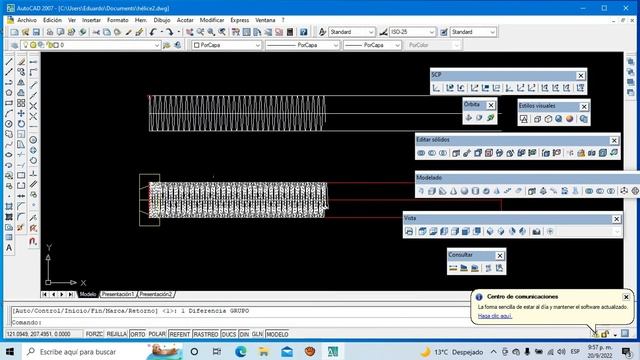Open the layer dropdown showing 0

click(x=91, y=45)
